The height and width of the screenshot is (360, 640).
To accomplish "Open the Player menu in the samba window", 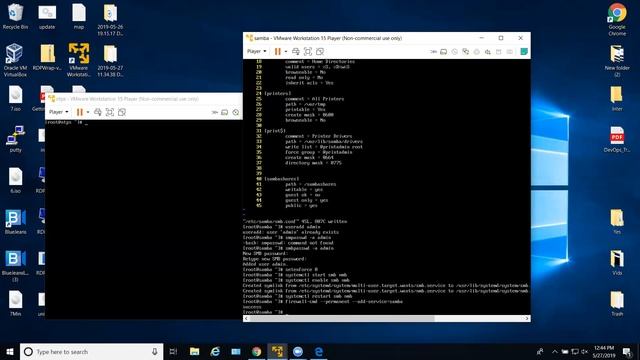I will tap(256, 51).
